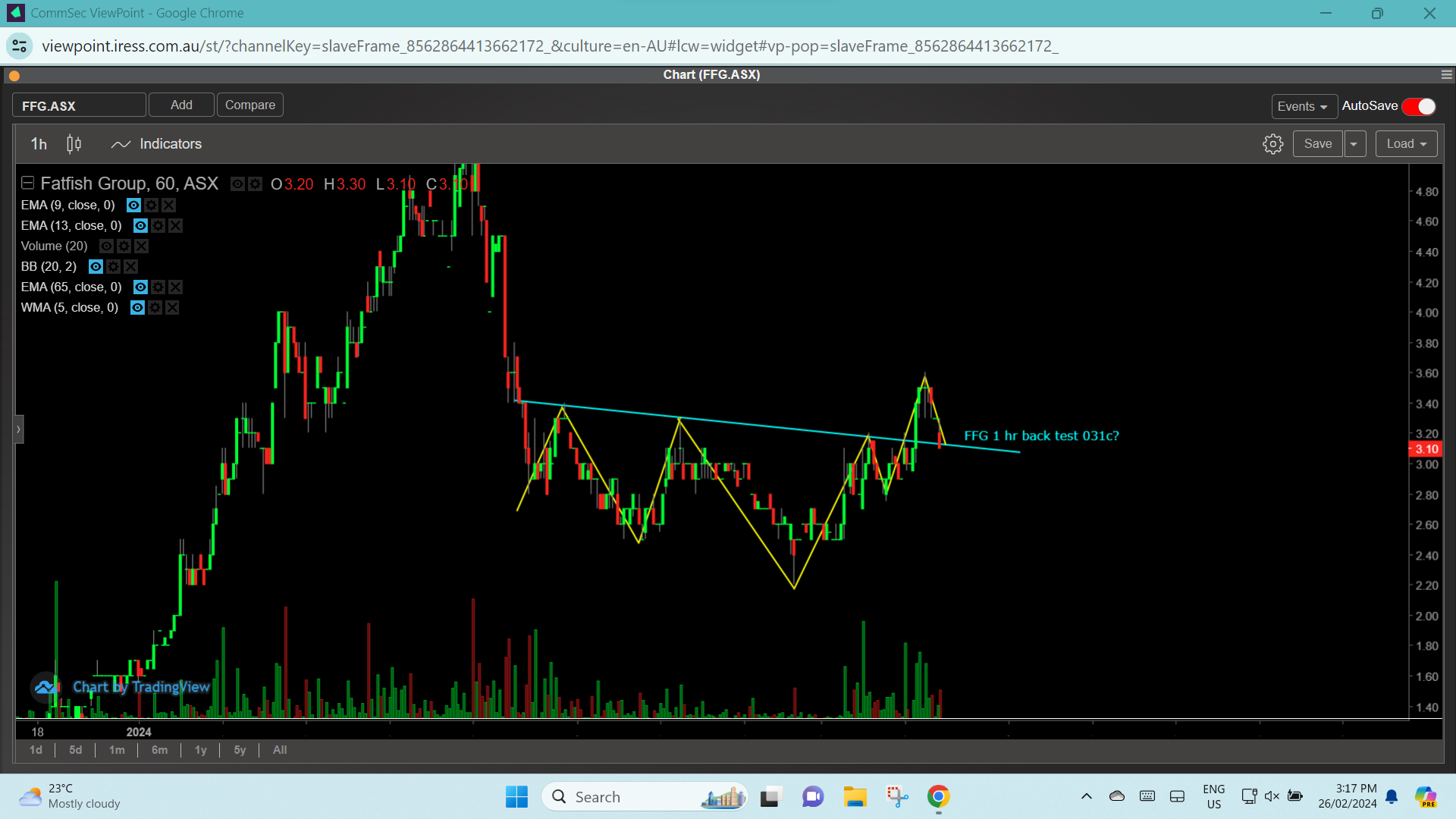This screenshot has height=819, width=1456.
Task: Click Chrome site information icon
Action: [20, 46]
